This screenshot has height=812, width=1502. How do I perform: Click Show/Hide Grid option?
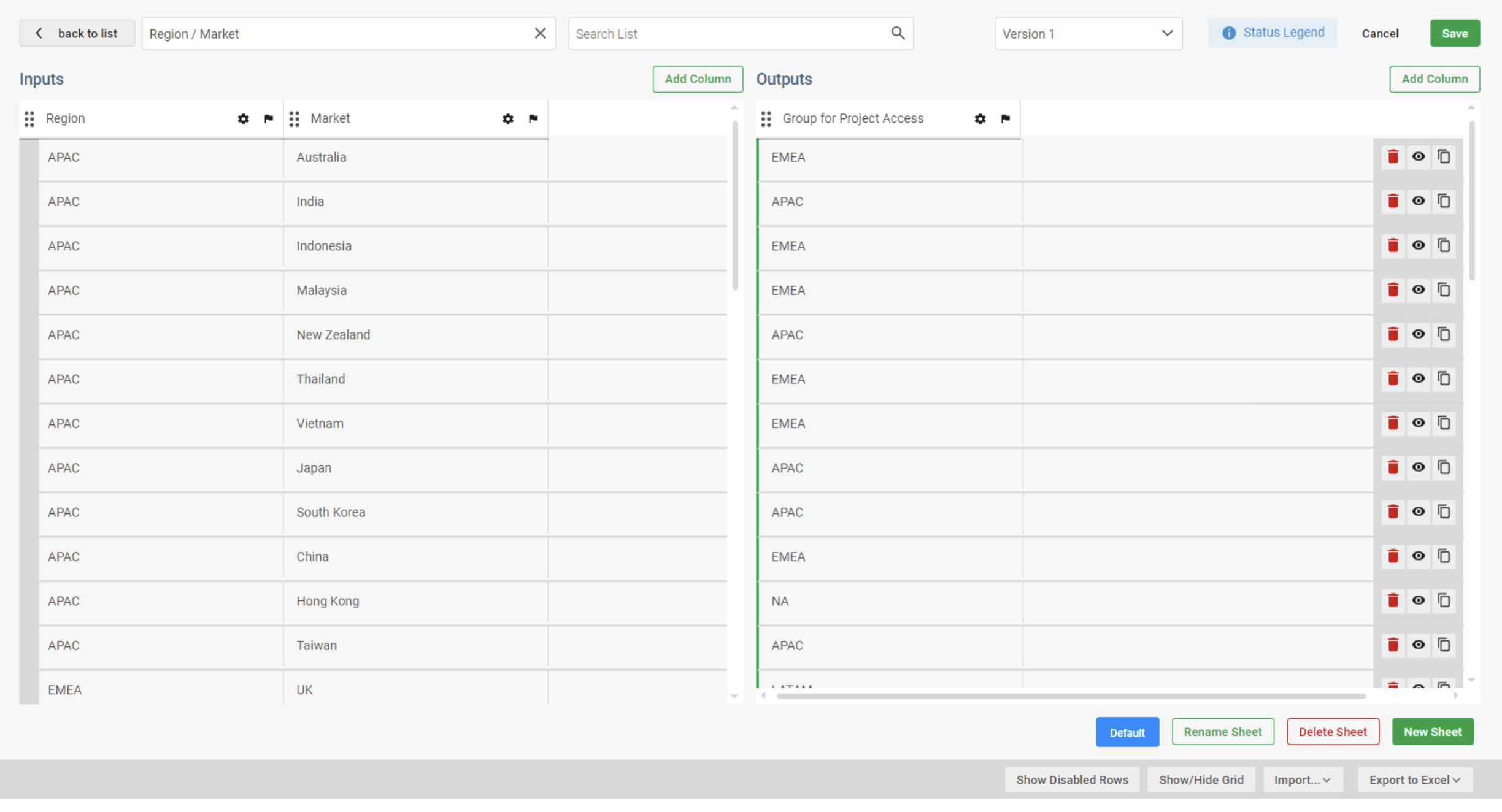click(x=1201, y=779)
